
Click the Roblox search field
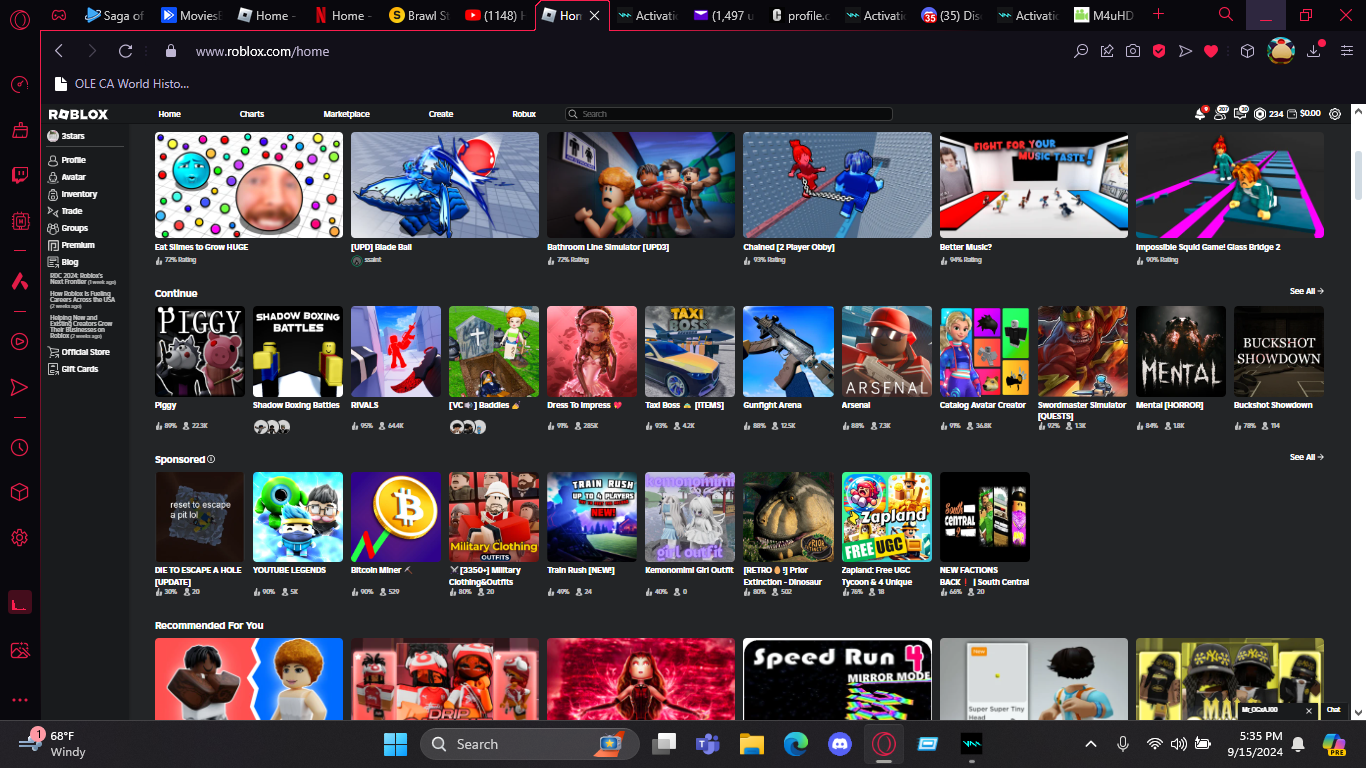click(x=729, y=114)
